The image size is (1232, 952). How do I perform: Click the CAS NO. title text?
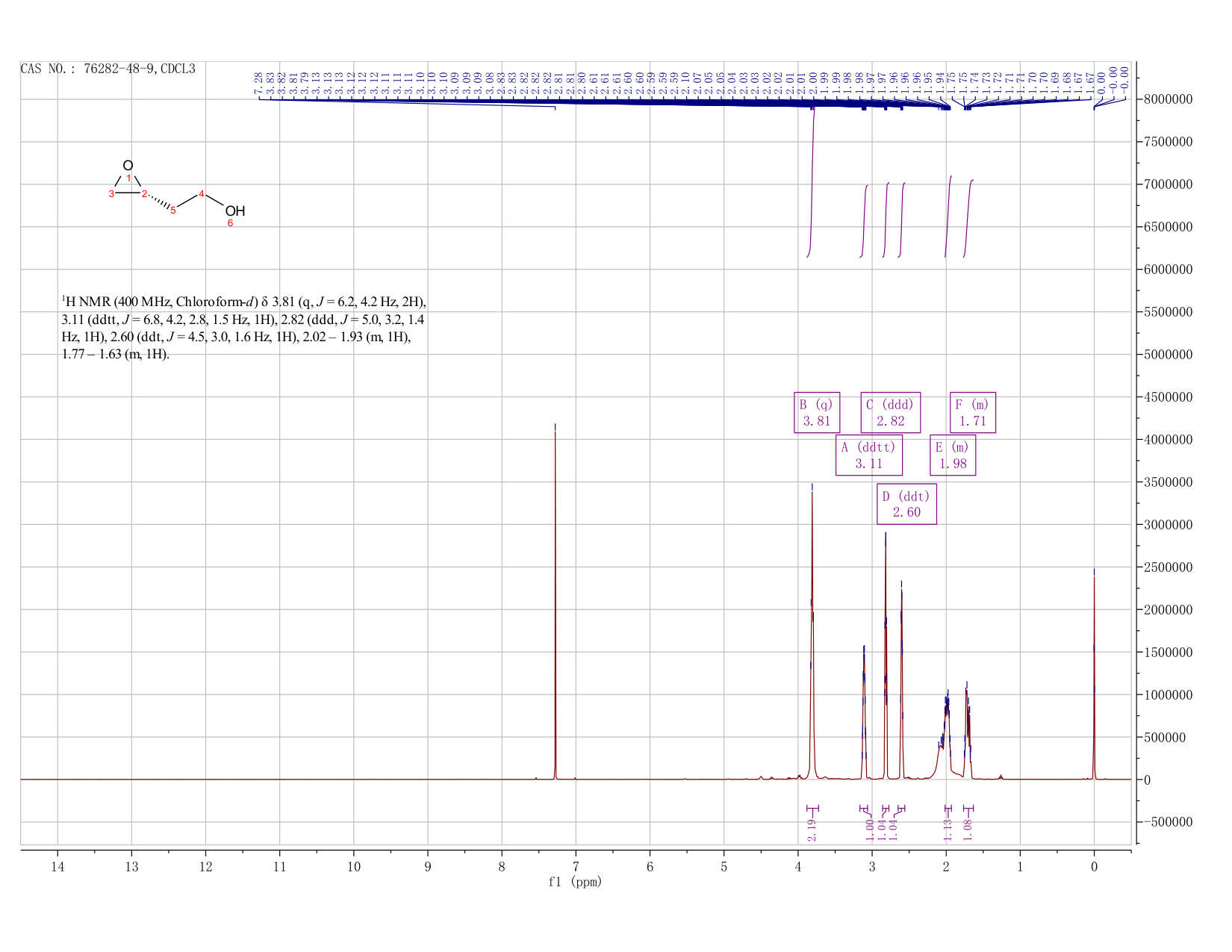108,69
